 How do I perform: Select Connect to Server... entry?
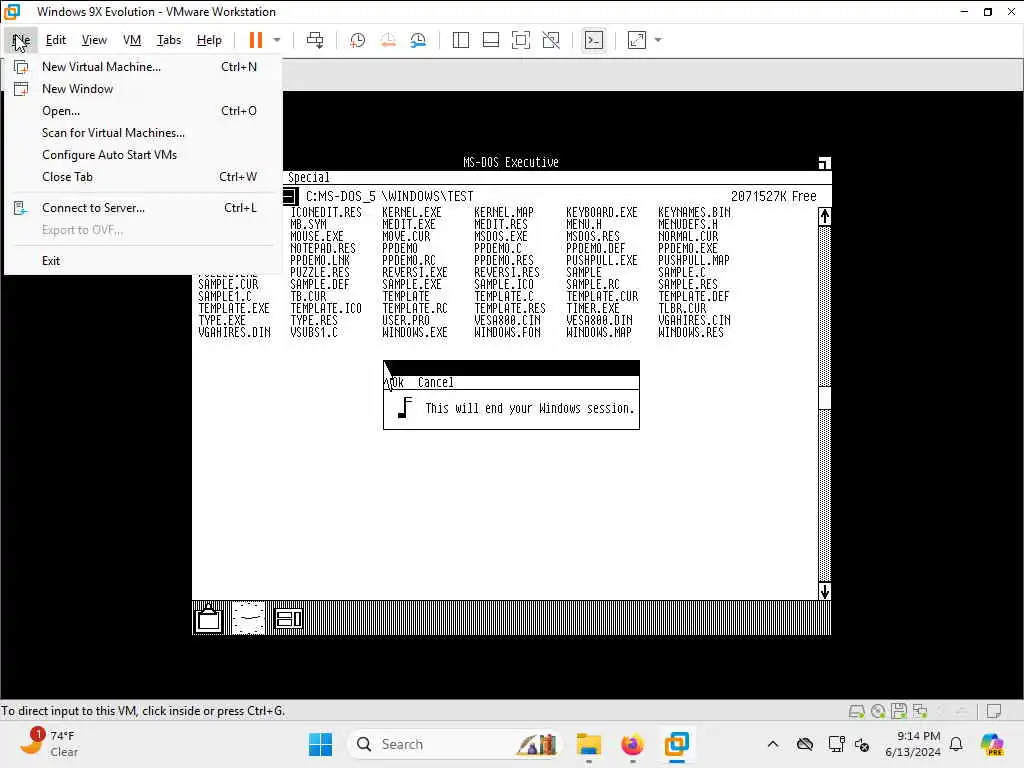tap(144, 208)
